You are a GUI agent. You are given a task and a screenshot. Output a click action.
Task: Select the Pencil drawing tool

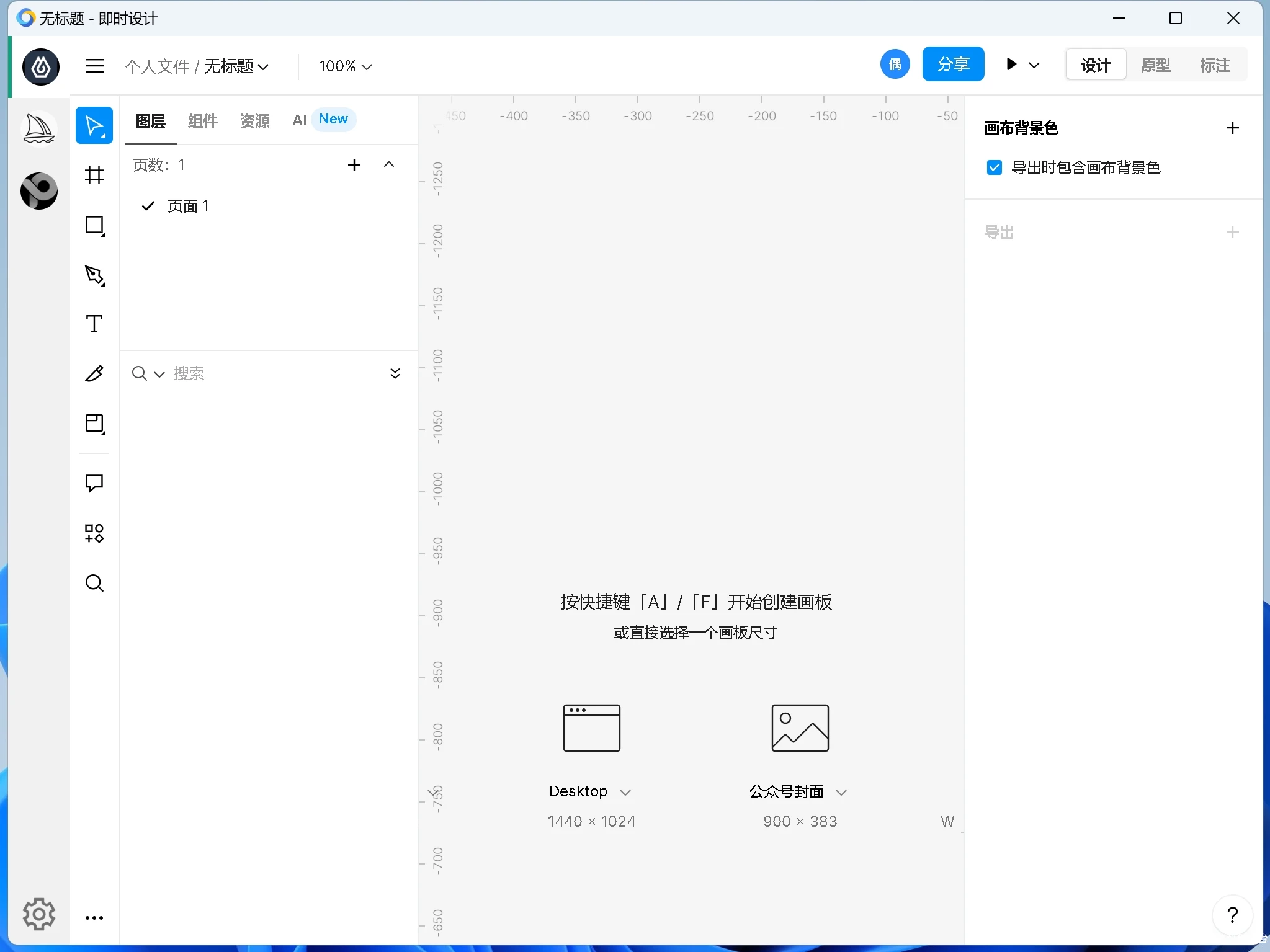[x=94, y=373]
